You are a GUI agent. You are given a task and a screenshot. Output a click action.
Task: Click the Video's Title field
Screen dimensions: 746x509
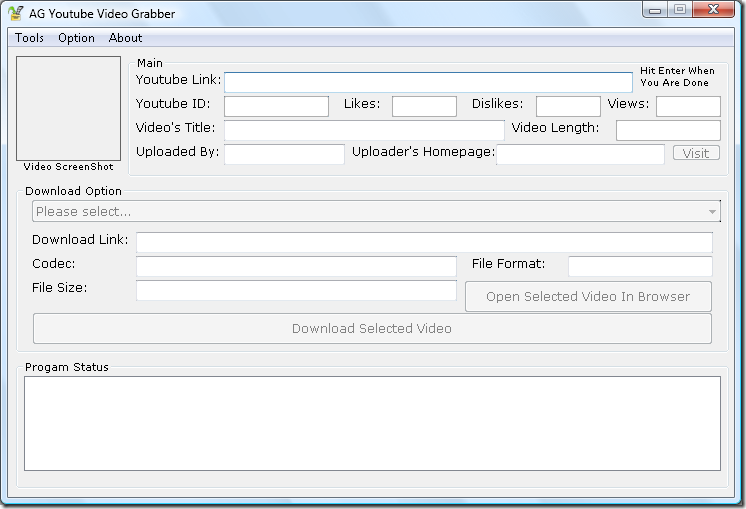tap(364, 130)
